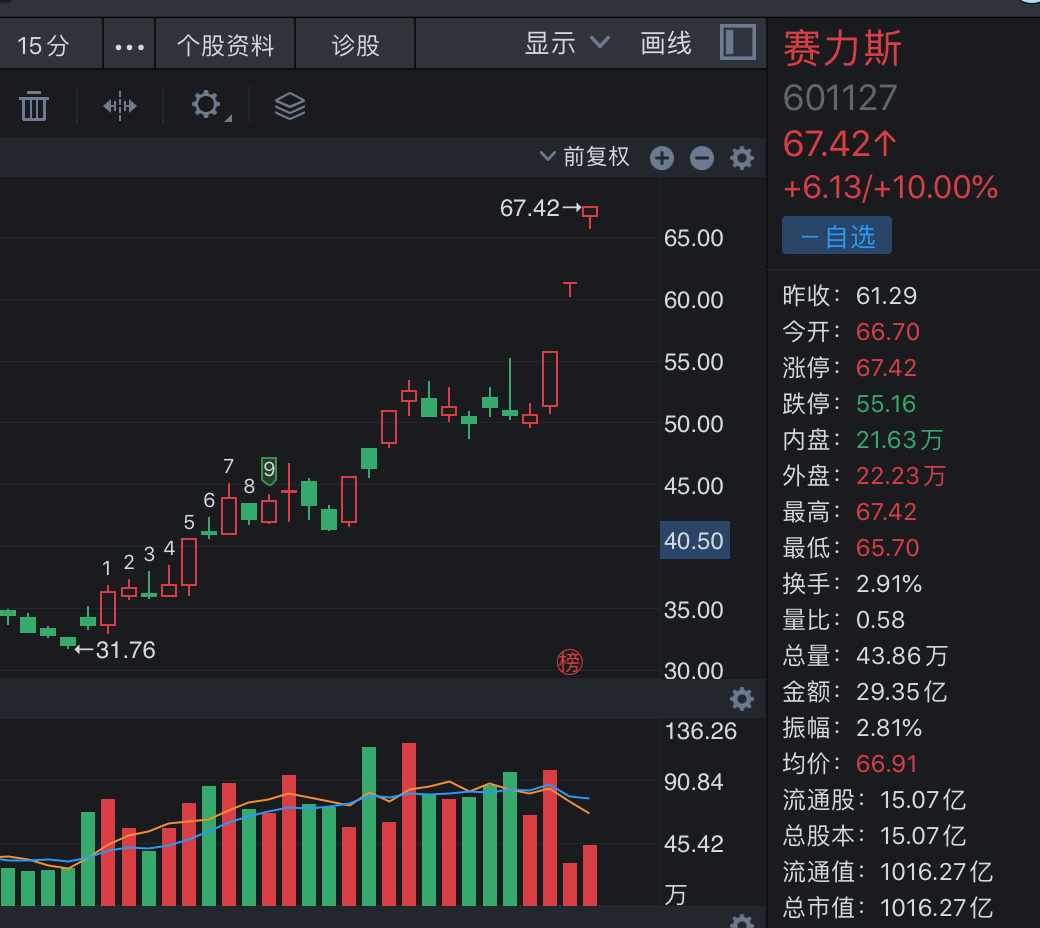The image size is (1040, 928).
Task: Select the 15分 period tab
Action: pyautogui.click(x=44, y=45)
